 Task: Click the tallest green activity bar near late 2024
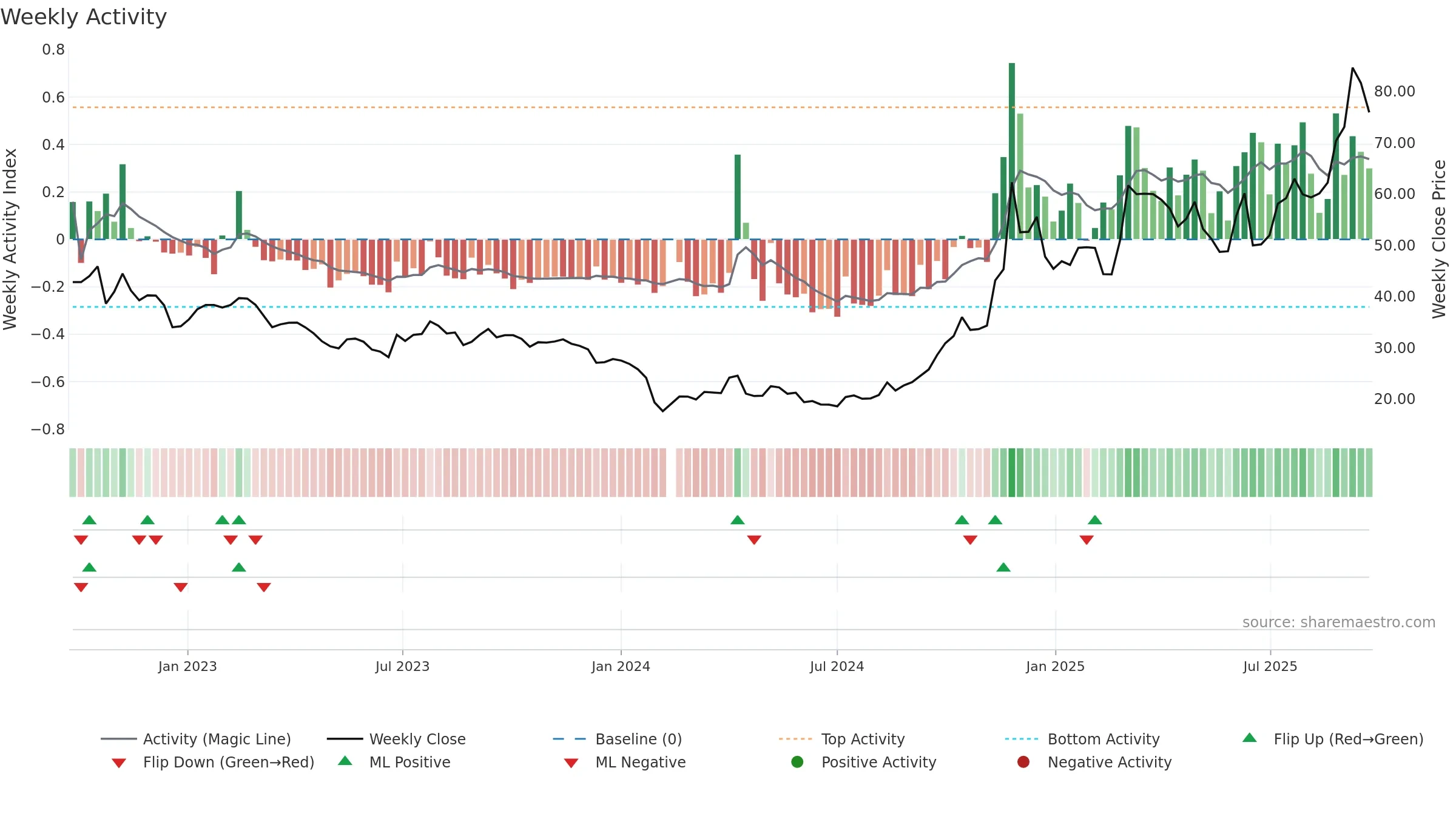tap(1011, 151)
